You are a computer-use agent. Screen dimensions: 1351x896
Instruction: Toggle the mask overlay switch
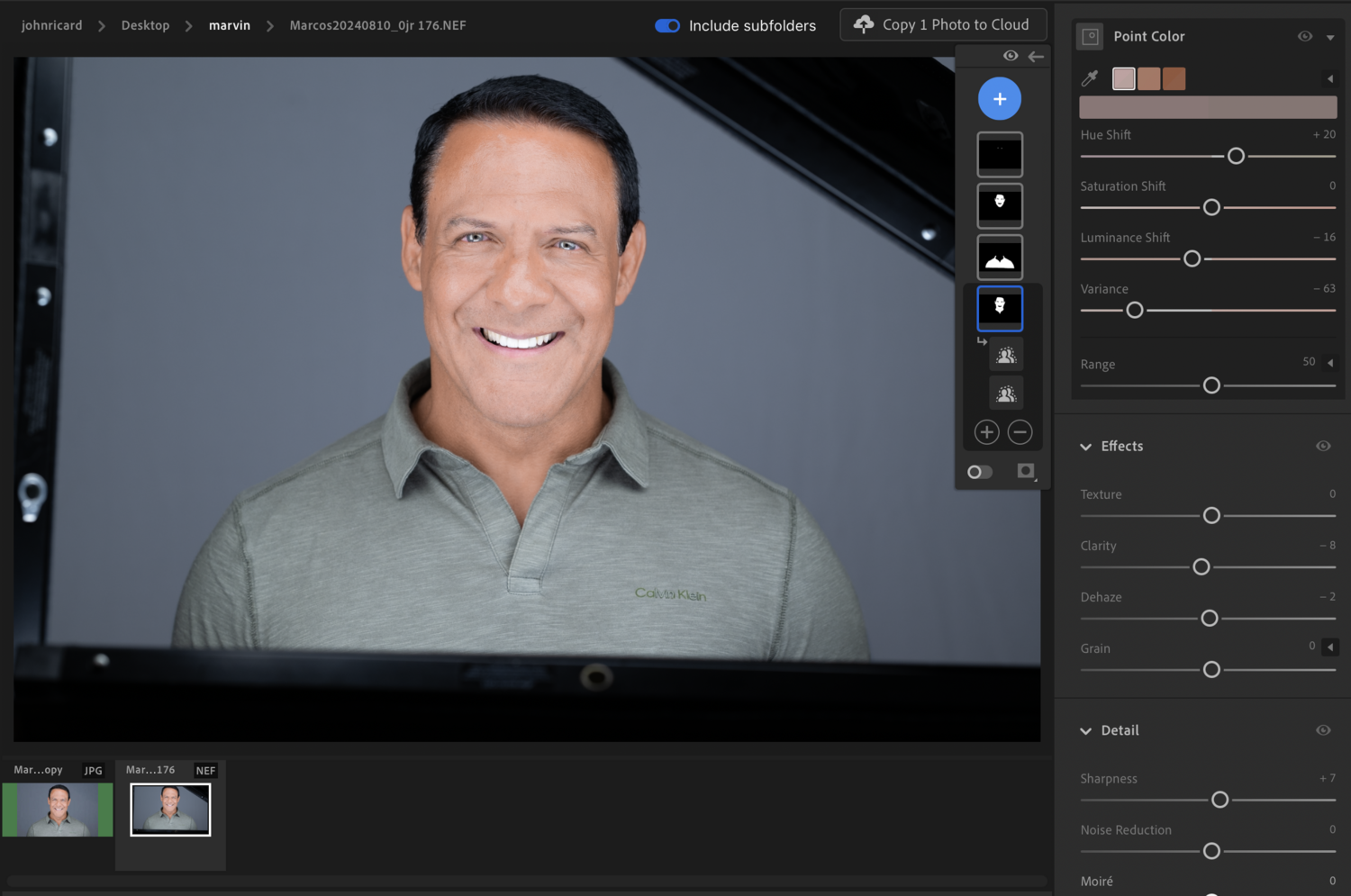coord(979,472)
